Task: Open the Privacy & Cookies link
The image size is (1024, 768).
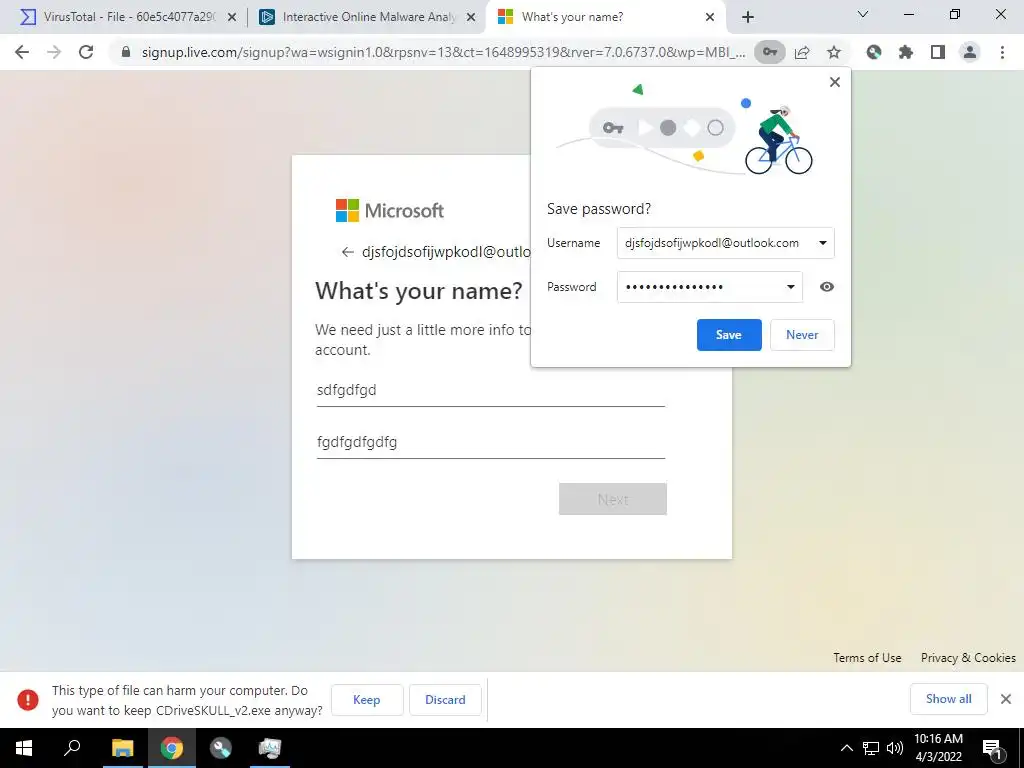Action: click(968, 658)
